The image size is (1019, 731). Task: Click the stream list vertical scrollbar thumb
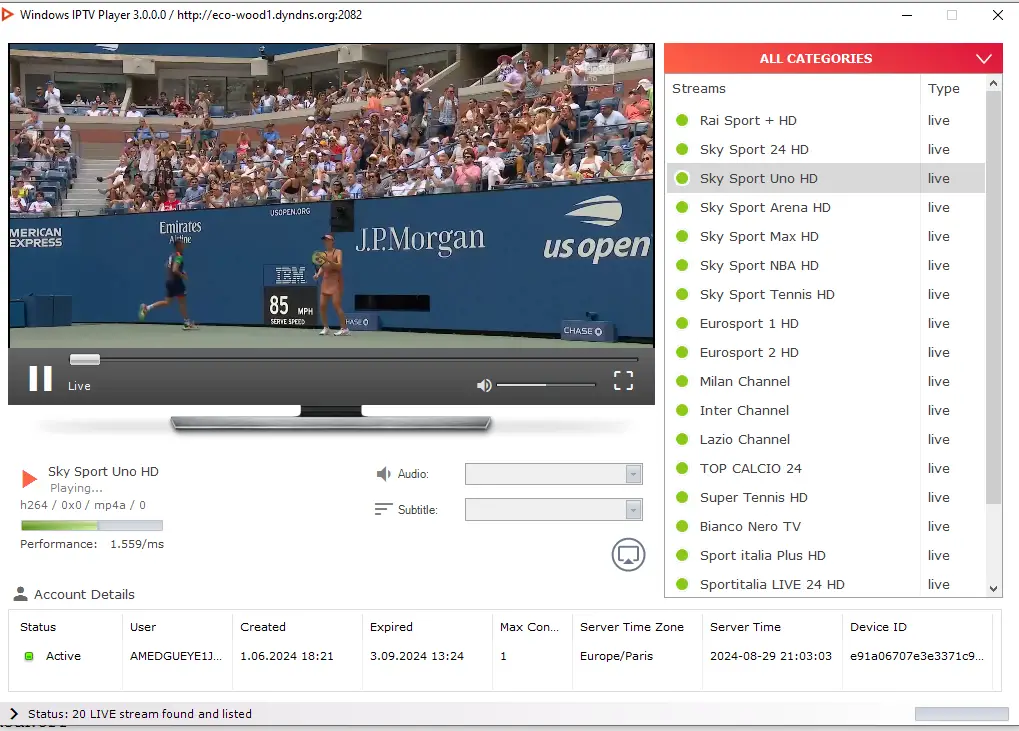click(x=993, y=298)
